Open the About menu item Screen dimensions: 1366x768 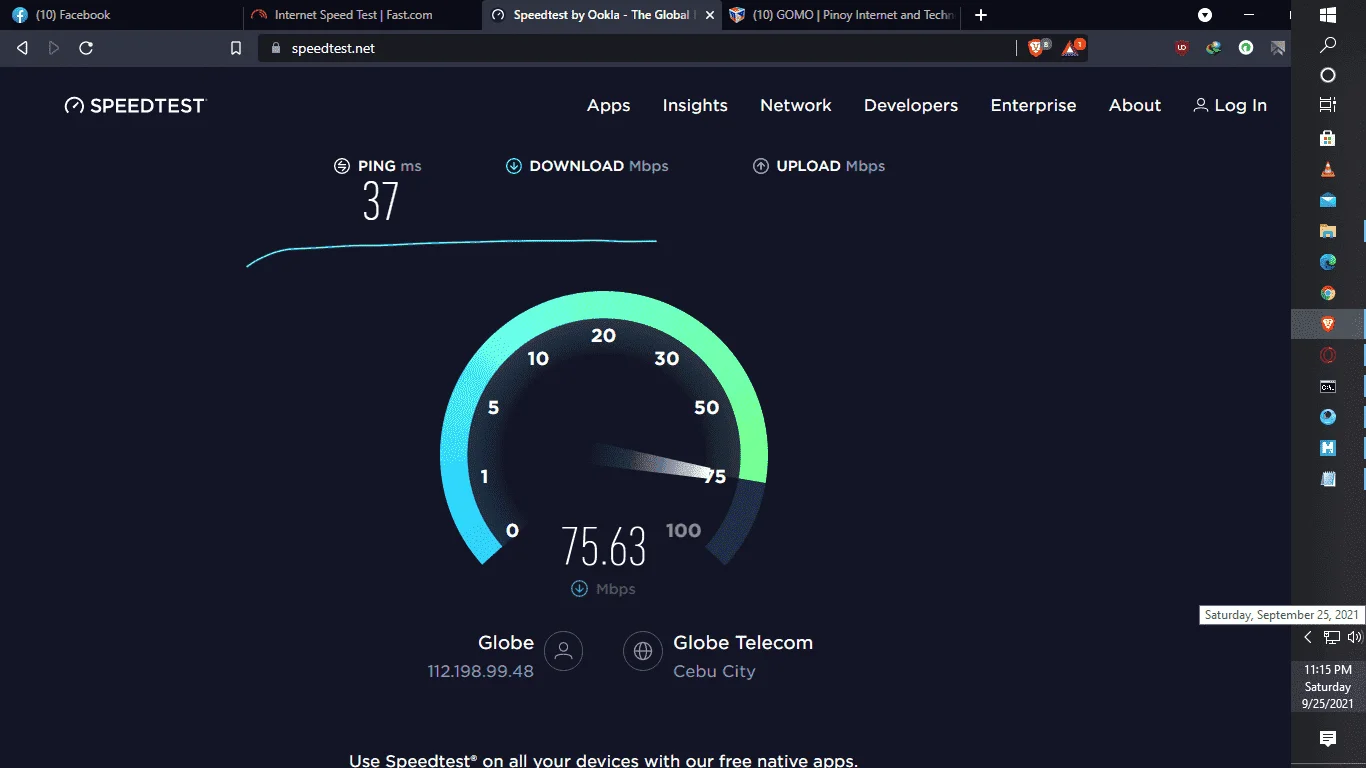[x=1135, y=105]
